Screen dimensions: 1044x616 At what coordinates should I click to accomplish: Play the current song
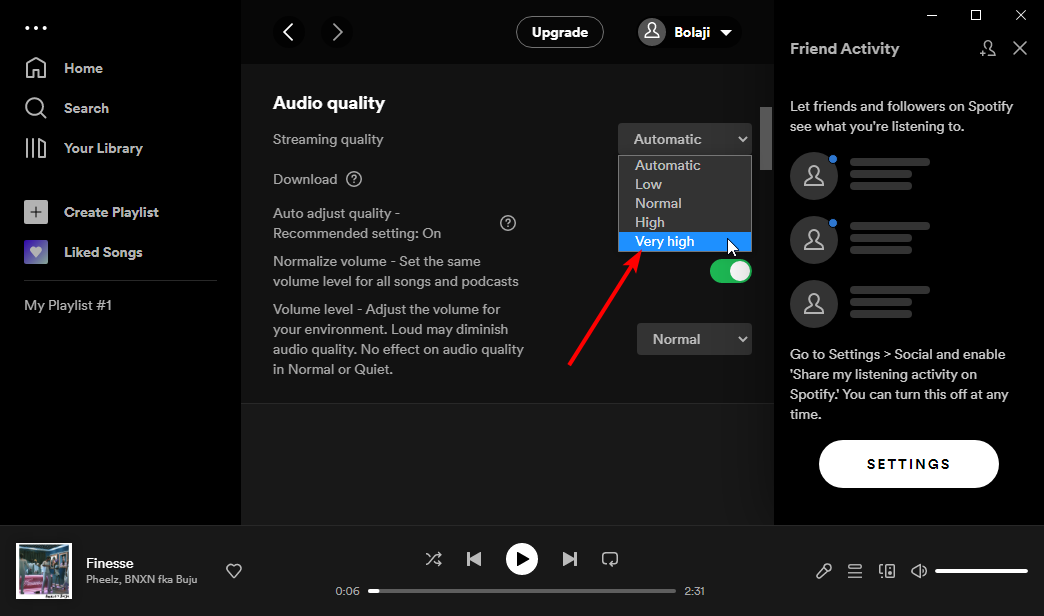521,559
